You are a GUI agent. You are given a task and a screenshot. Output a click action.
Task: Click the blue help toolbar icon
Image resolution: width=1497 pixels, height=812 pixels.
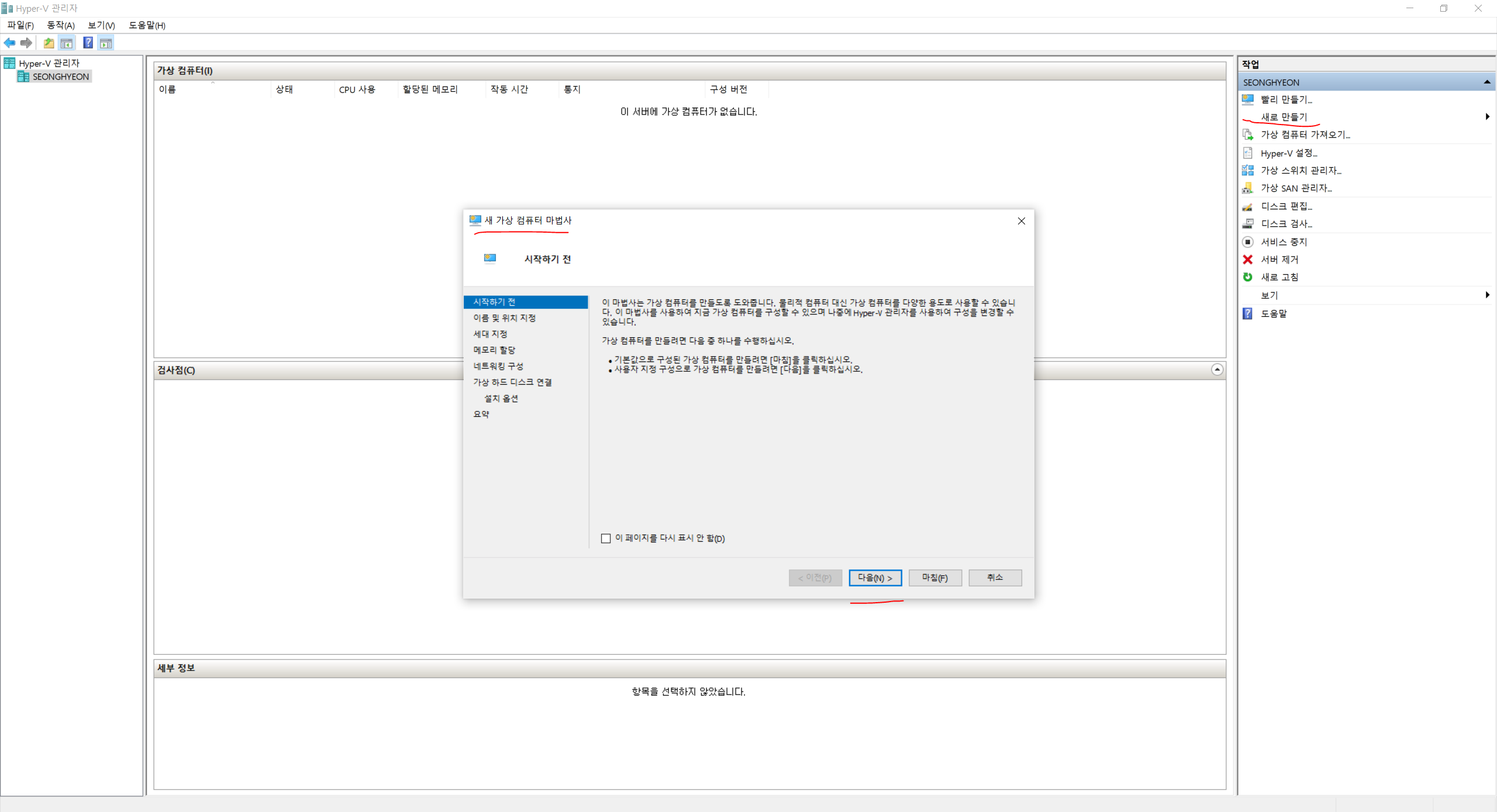(x=88, y=43)
